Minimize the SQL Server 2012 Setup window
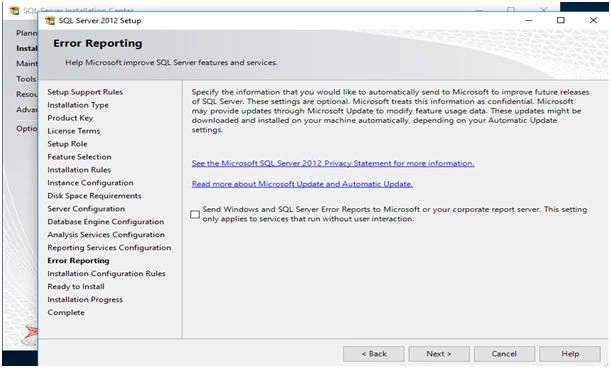 [529, 20]
